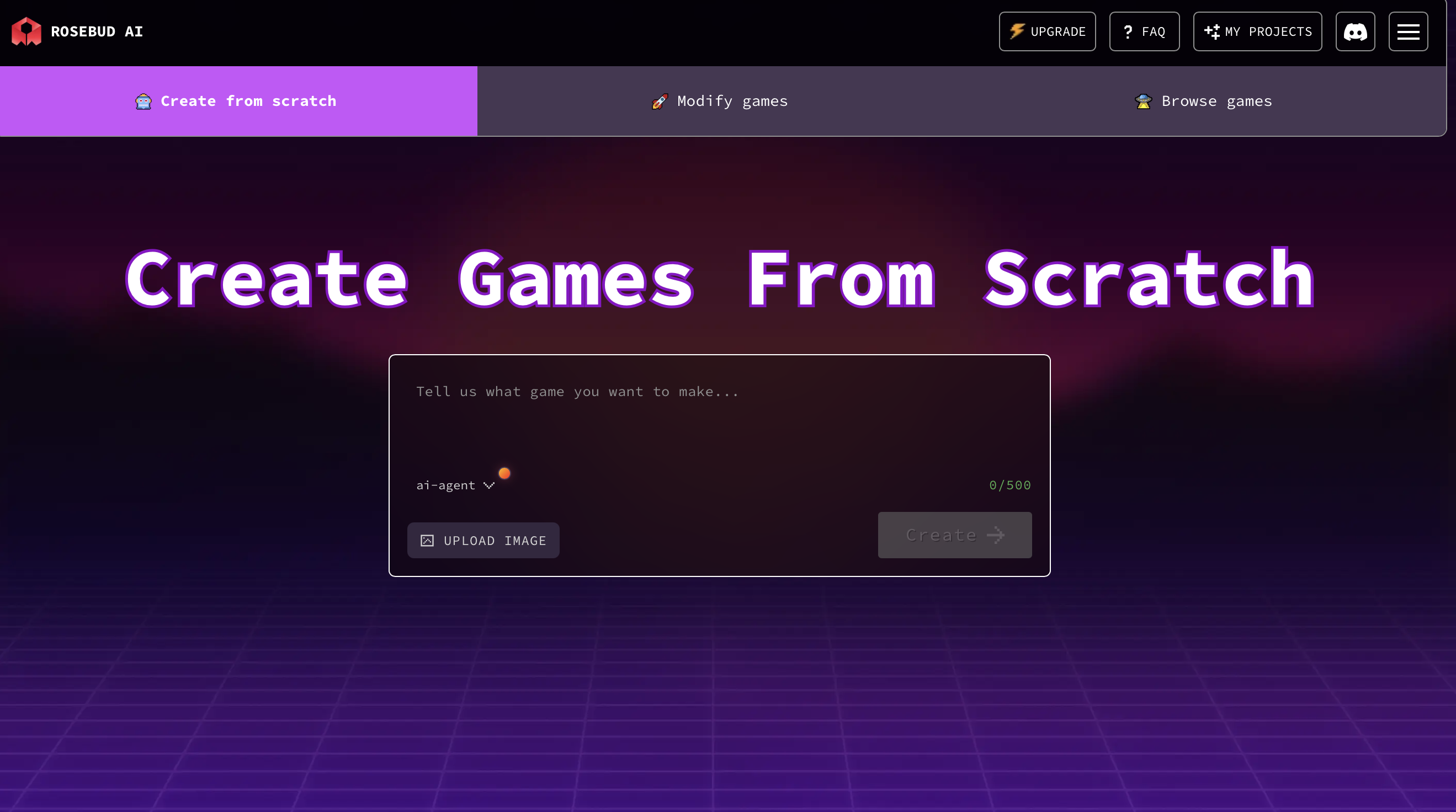This screenshot has width=1456, height=812.
Task: Click the ROSEBUD AI brand text
Action: pos(97,31)
